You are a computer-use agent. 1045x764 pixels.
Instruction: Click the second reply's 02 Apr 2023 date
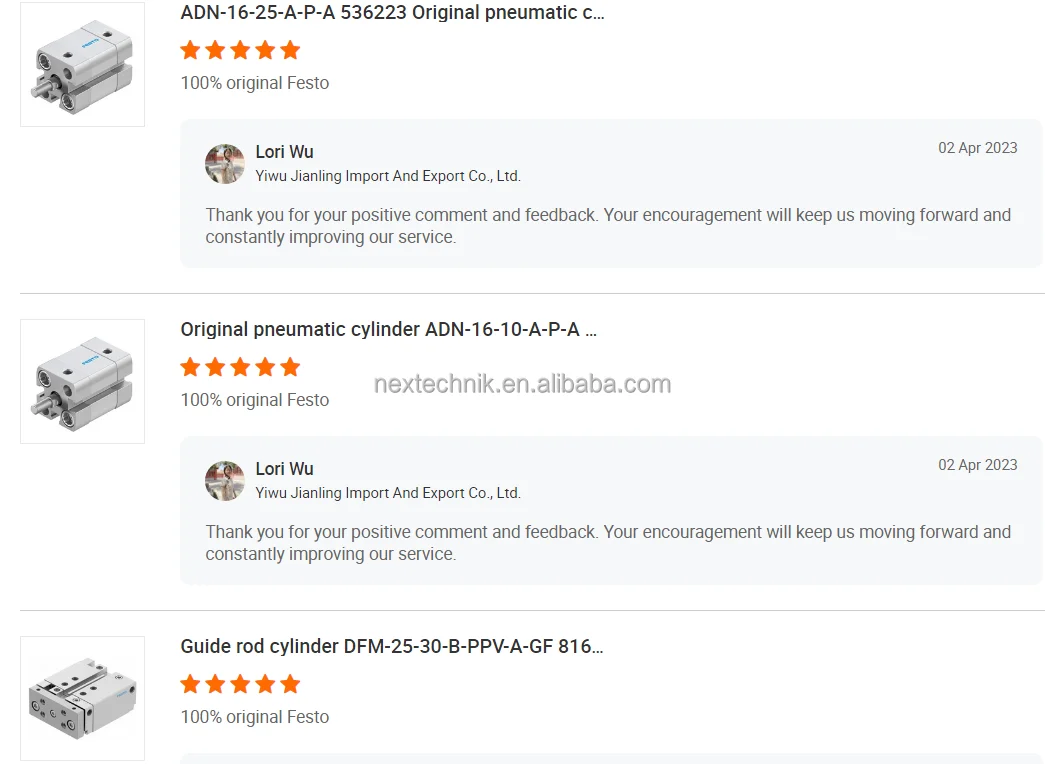pos(977,465)
